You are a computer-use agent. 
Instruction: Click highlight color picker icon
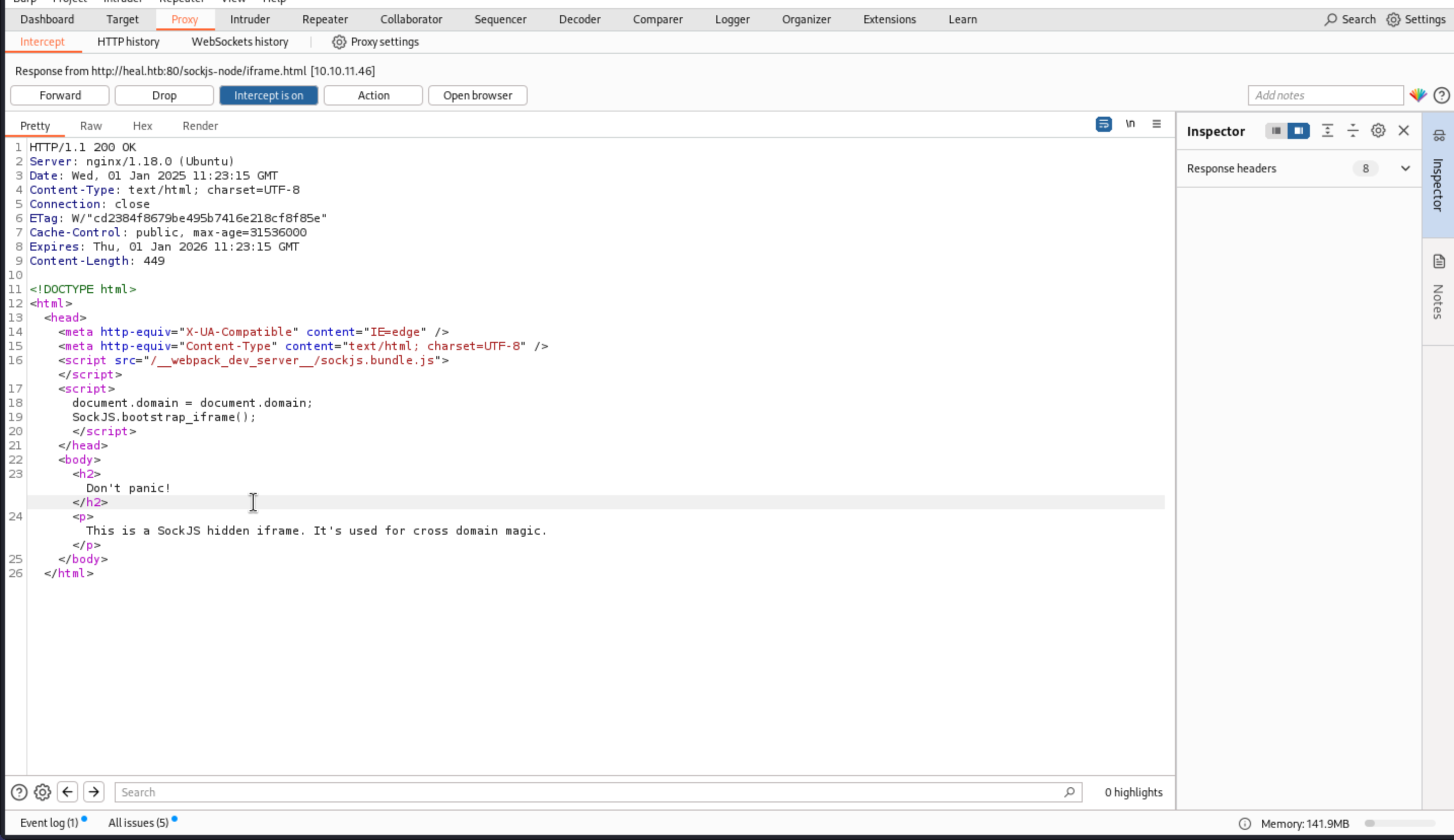click(x=1417, y=96)
